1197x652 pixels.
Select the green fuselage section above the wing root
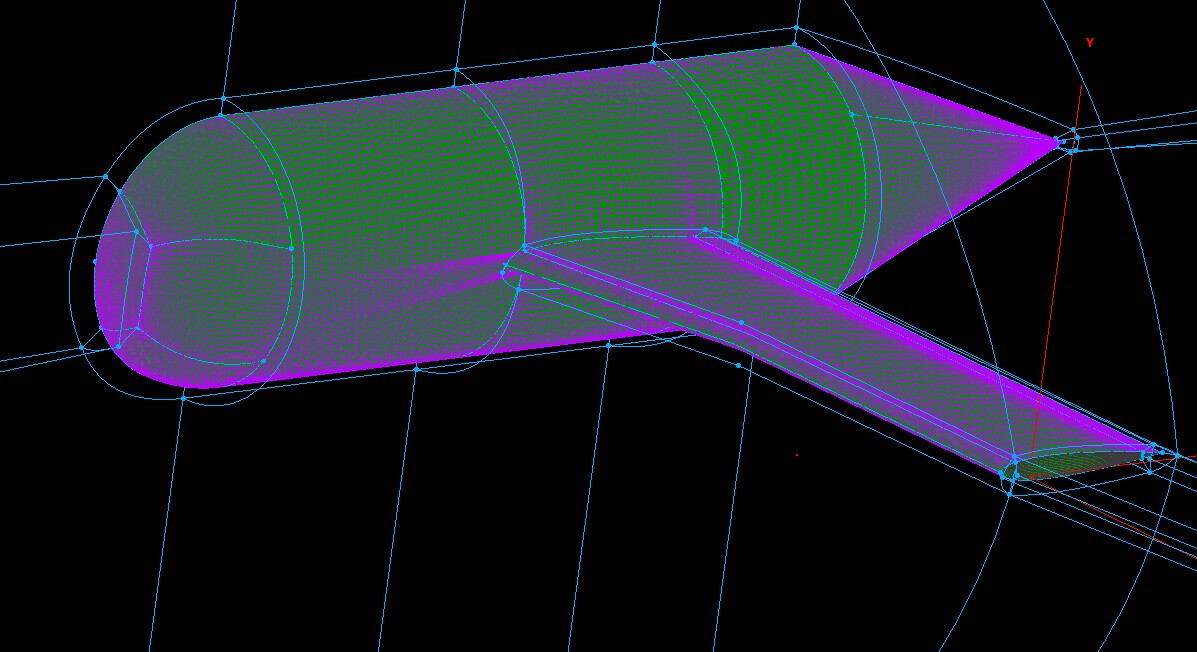pyautogui.click(x=780, y=180)
